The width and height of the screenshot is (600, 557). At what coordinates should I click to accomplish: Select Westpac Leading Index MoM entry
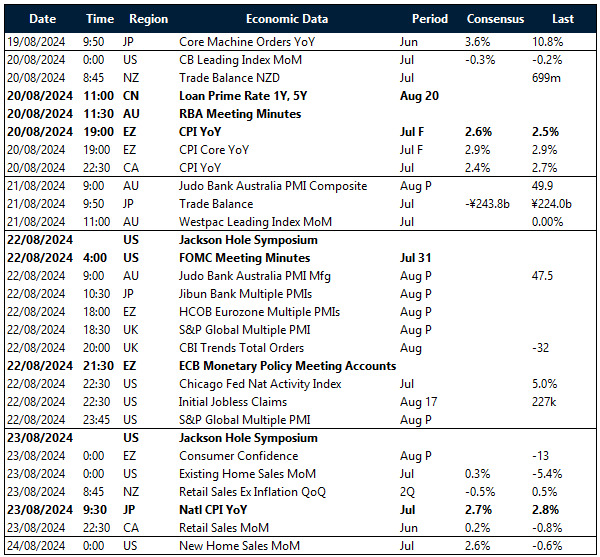pyautogui.click(x=255, y=221)
